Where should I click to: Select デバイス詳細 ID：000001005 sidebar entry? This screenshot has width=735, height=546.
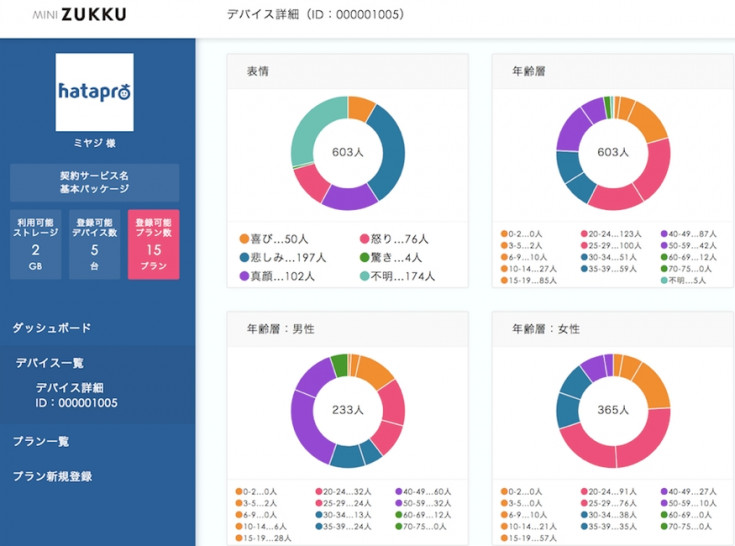(x=77, y=395)
